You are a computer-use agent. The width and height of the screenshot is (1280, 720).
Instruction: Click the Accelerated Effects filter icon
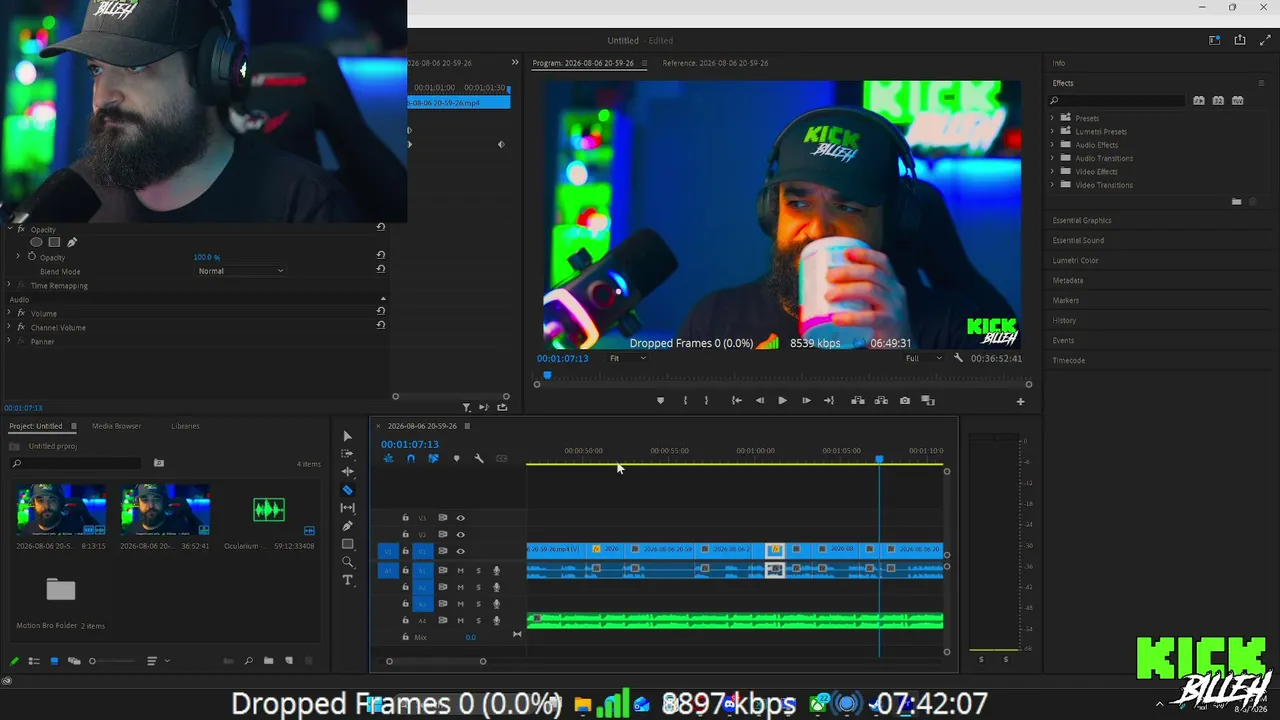1199,101
